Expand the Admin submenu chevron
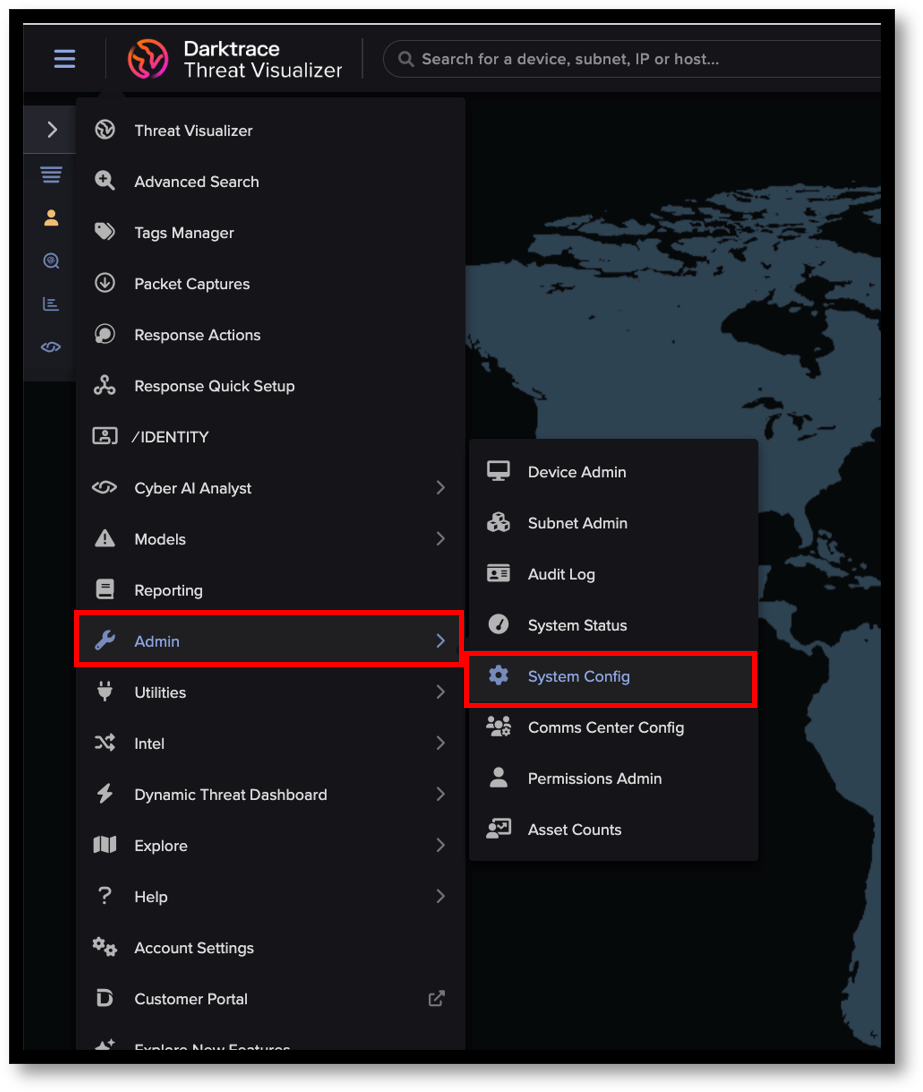 point(440,641)
